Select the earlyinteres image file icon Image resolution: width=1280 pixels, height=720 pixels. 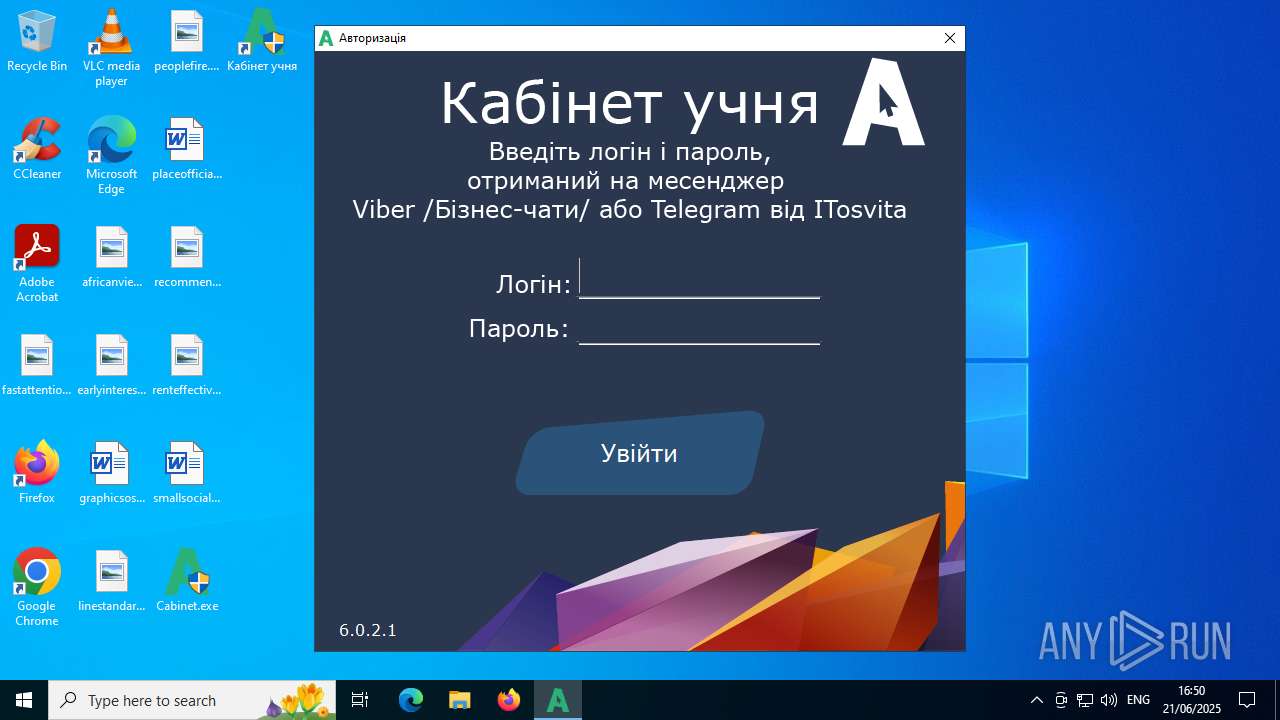111,366
